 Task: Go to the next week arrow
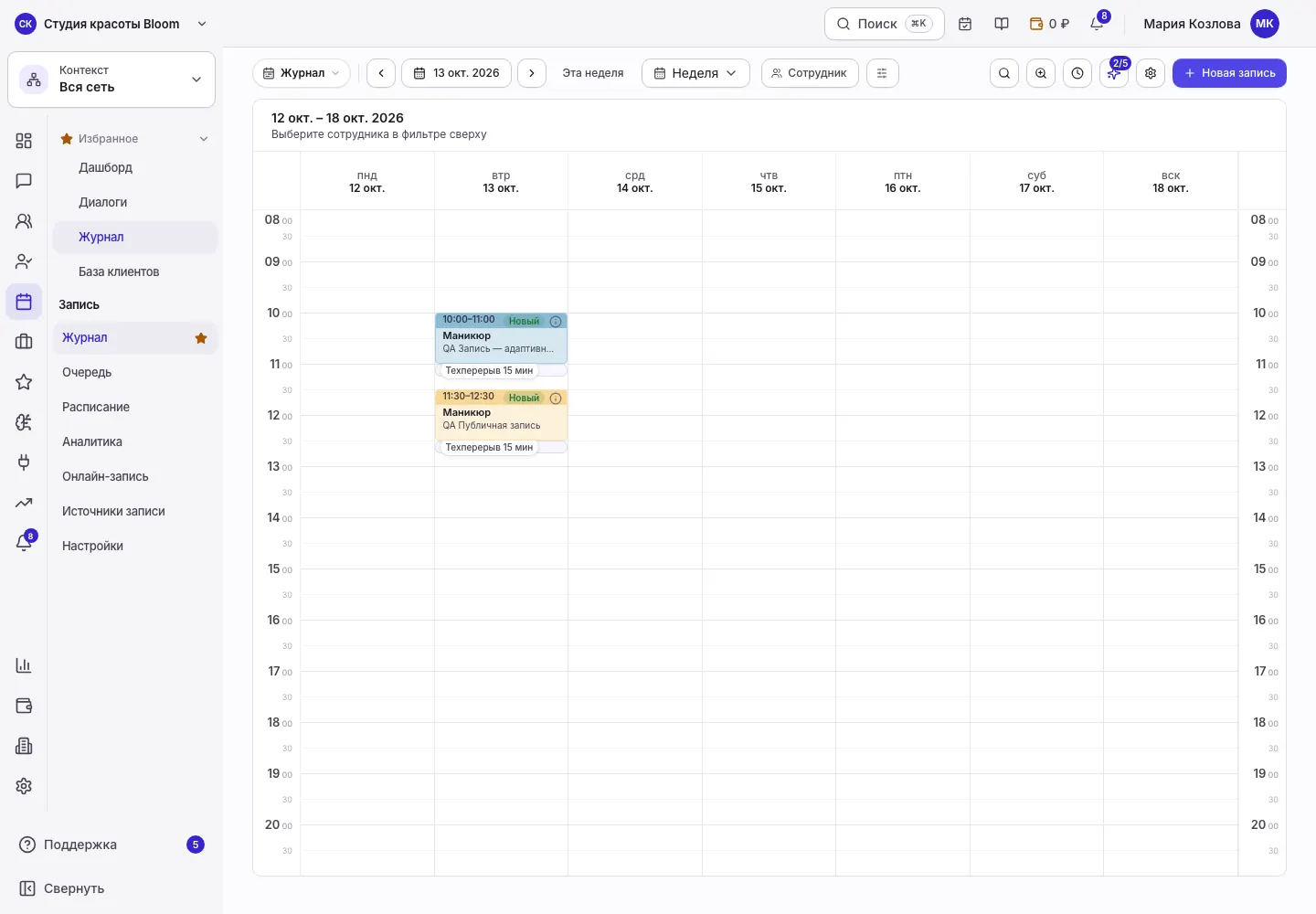[x=532, y=73]
